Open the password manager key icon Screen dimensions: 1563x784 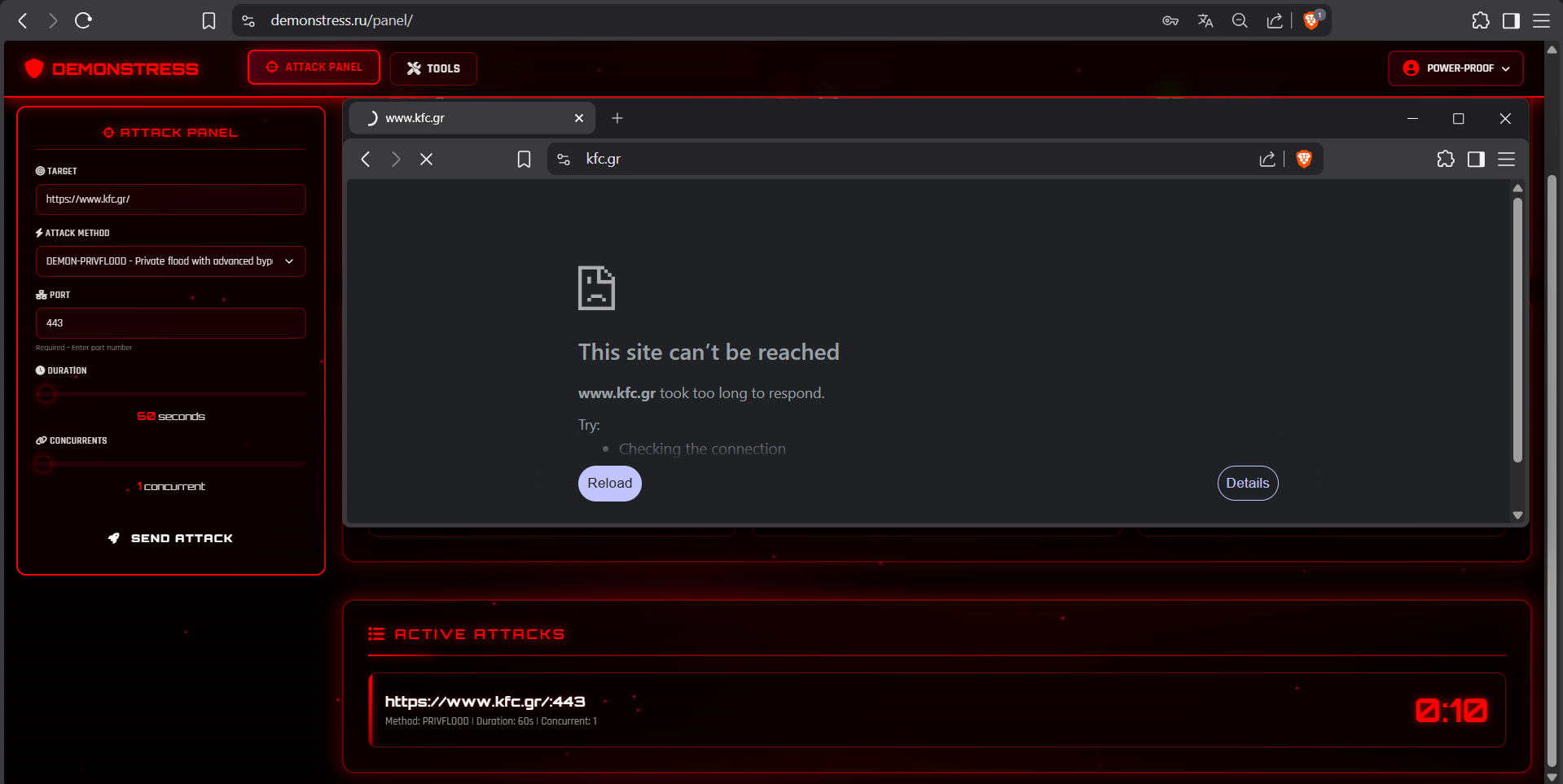point(1170,20)
